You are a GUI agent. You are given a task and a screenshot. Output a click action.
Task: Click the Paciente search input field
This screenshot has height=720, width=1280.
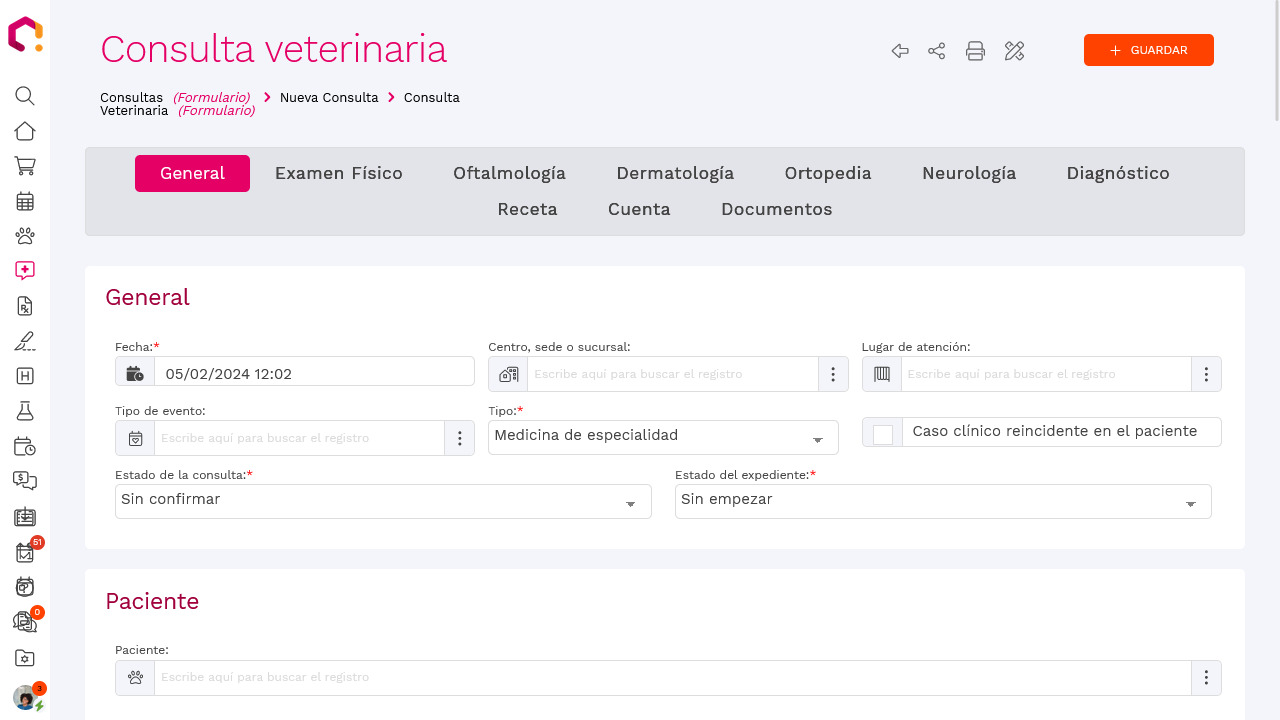click(x=600, y=677)
